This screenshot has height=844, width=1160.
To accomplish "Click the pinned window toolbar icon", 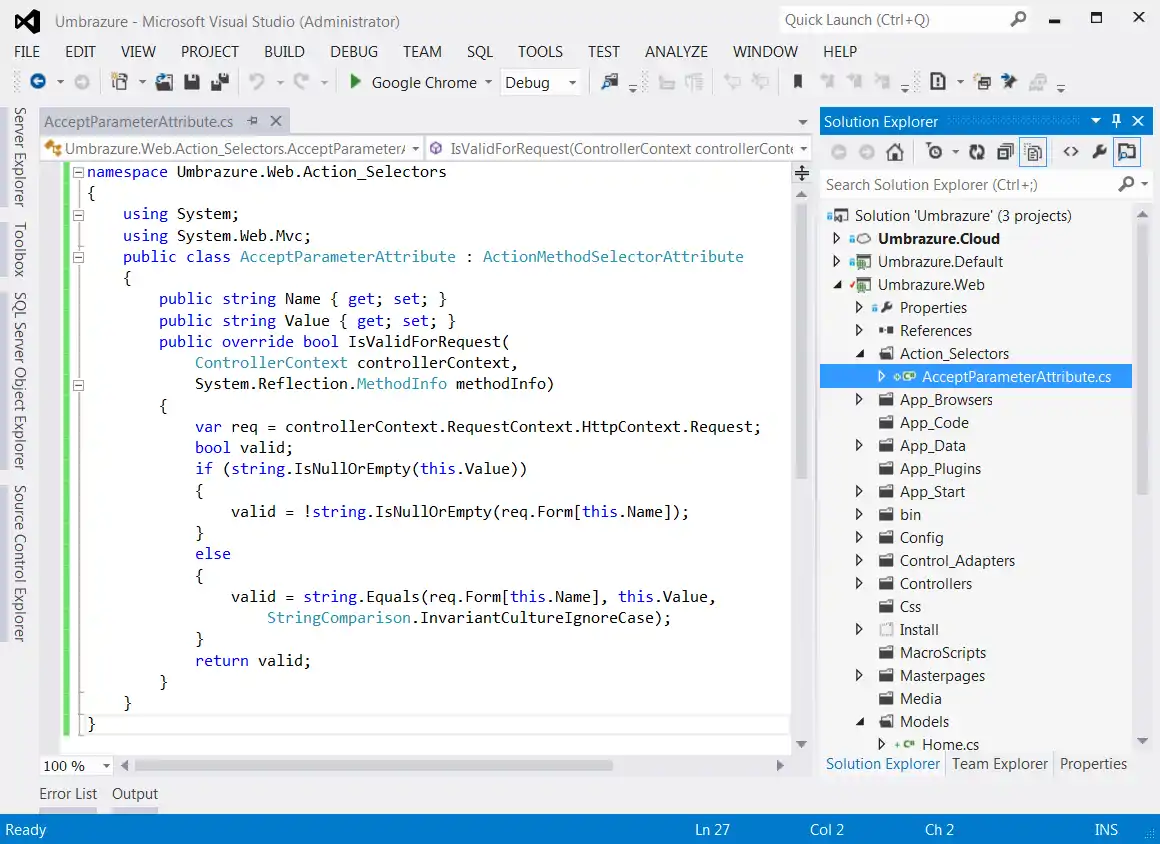I will point(1008,81).
